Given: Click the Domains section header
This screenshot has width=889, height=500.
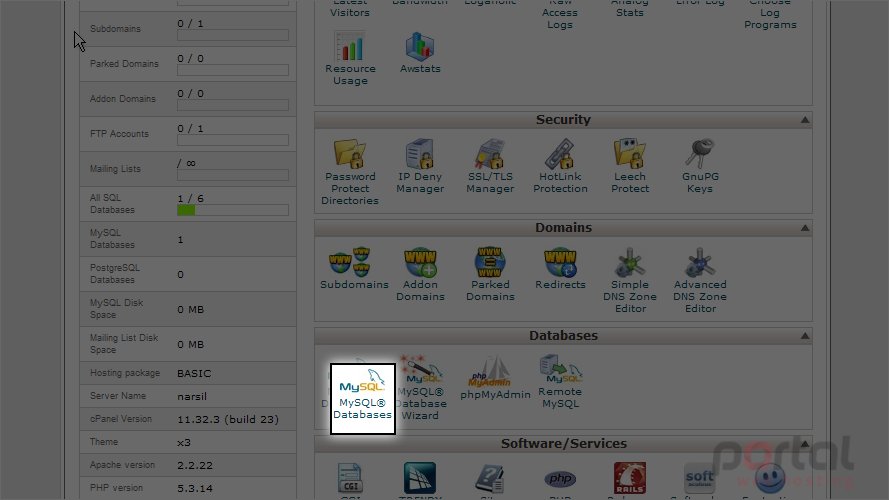Looking at the screenshot, I should coord(564,228).
